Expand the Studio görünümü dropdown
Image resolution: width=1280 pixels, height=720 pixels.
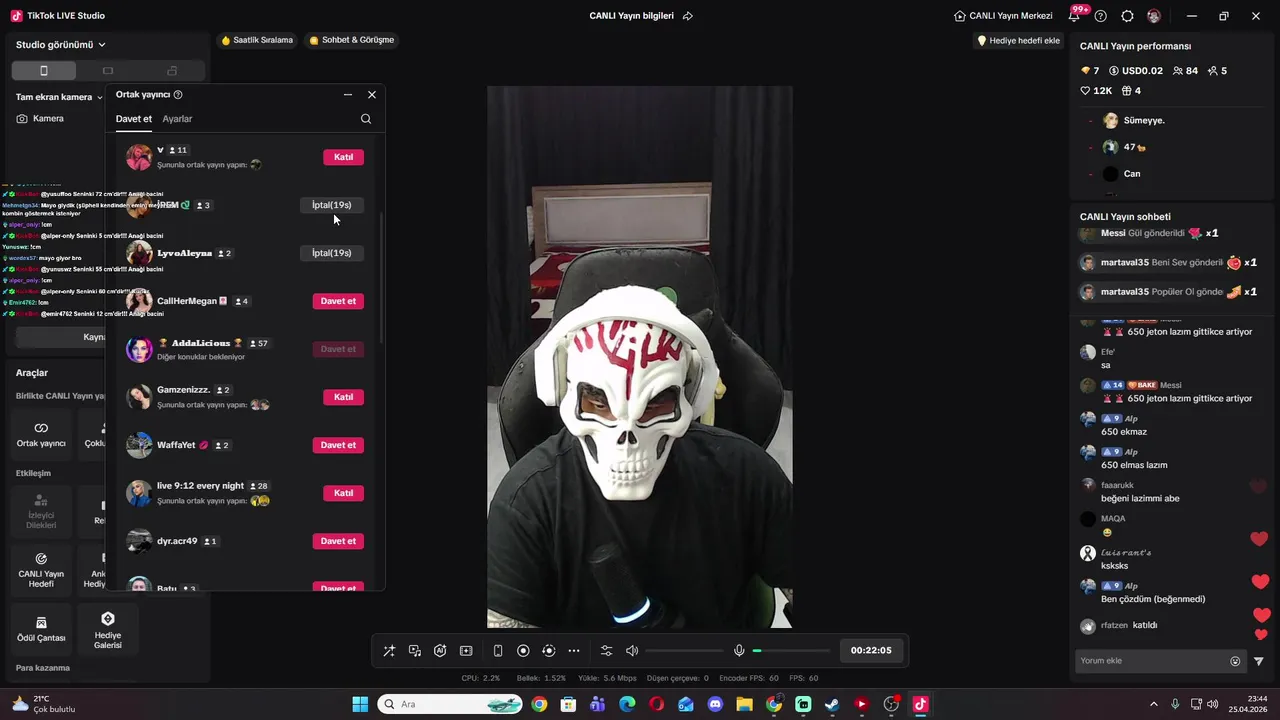[61, 45]
